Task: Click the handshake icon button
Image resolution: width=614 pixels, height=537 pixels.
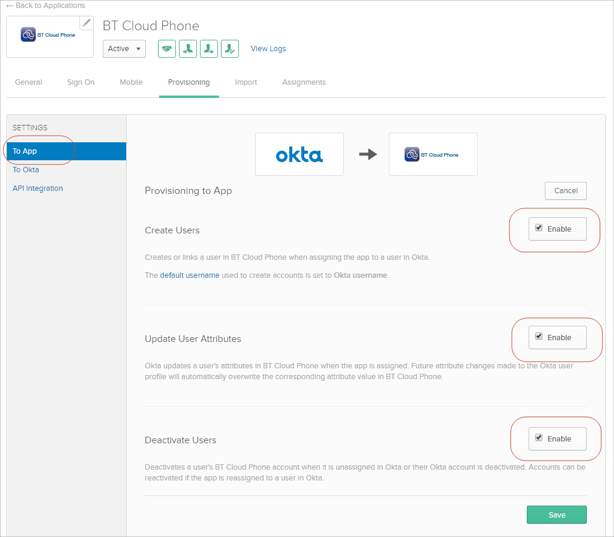Action: pos(167,48)
